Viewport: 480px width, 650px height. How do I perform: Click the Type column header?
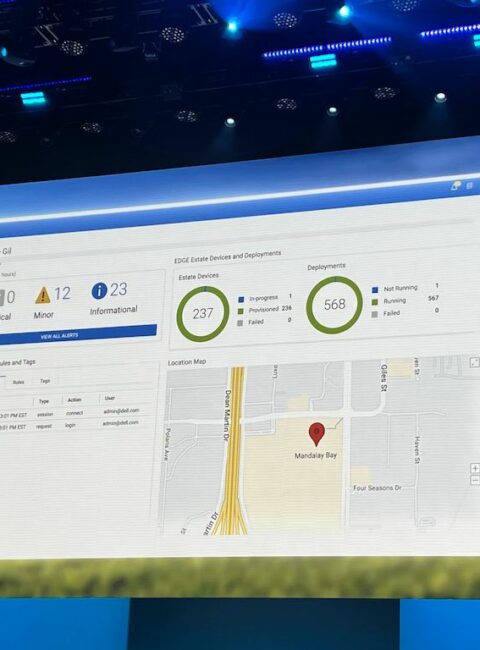coord(44,401)
